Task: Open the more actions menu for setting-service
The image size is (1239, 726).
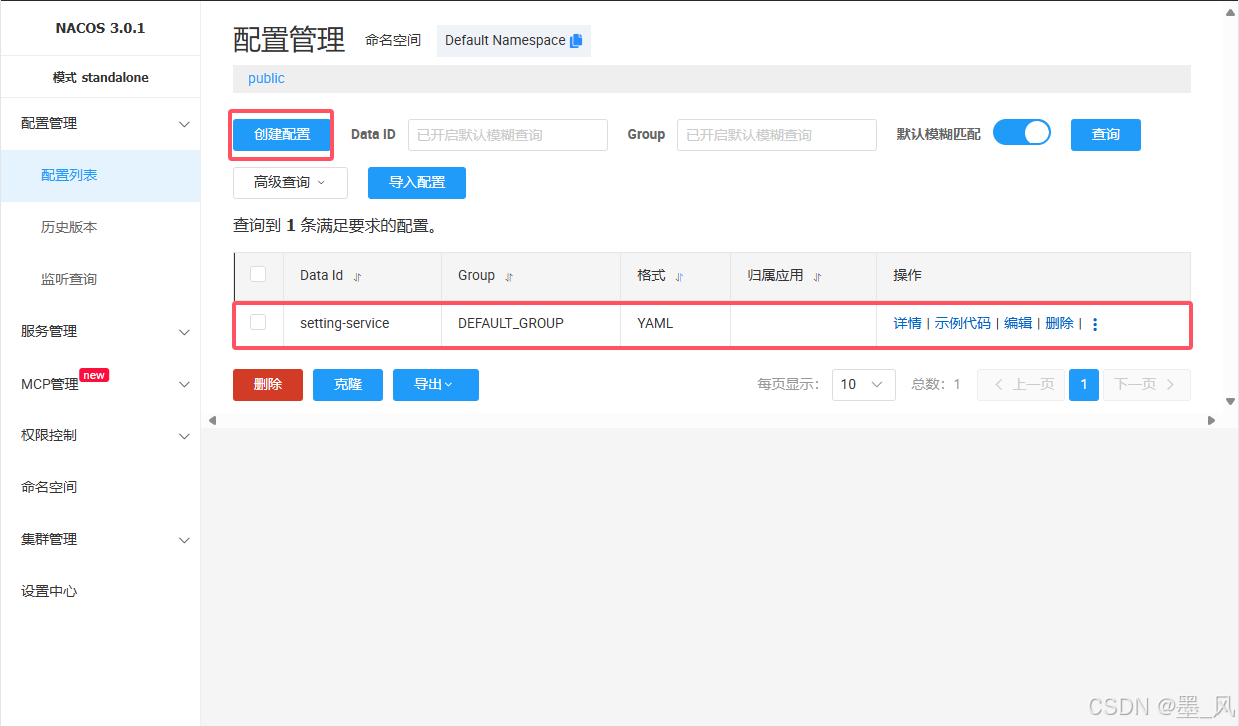Action: [x=1095, y=323]
